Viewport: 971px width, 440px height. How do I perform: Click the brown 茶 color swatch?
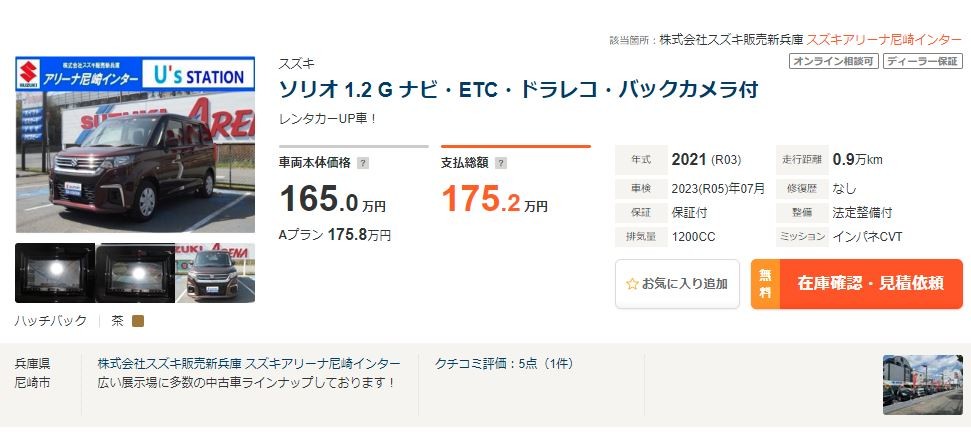click(138, 321)
